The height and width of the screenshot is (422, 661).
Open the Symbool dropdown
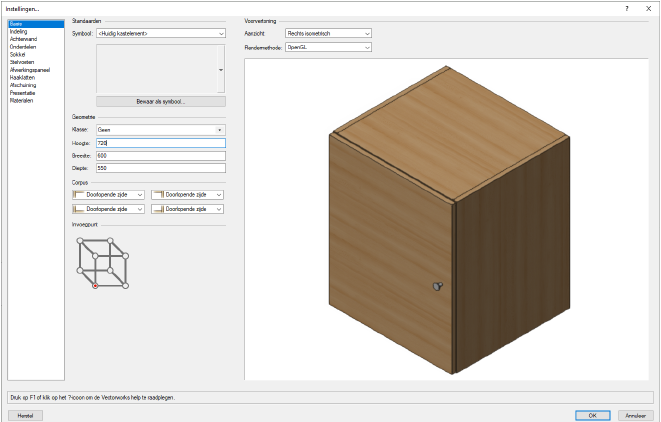tap(161, 33)
